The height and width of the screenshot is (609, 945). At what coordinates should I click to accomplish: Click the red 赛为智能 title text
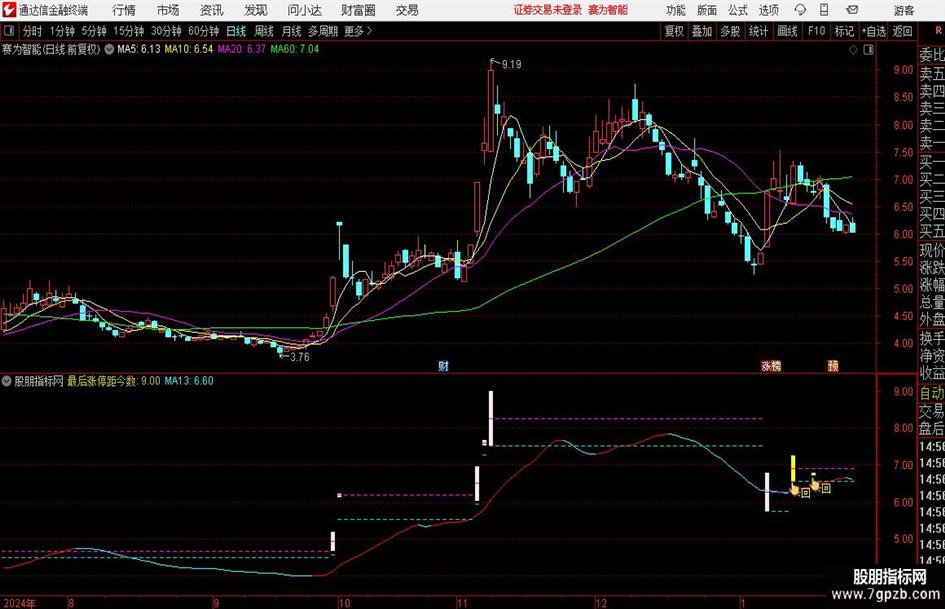(x=608, y=10)
